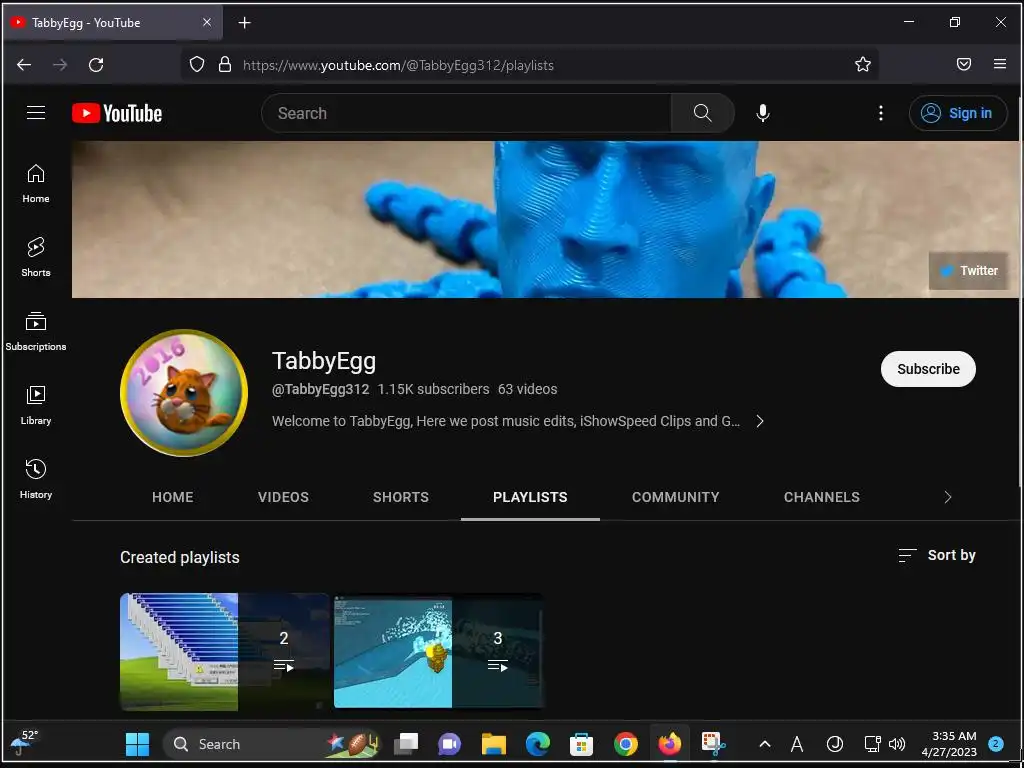1024x768 pixels.
Task: Click the Sign in button
Action: [958, 113]
